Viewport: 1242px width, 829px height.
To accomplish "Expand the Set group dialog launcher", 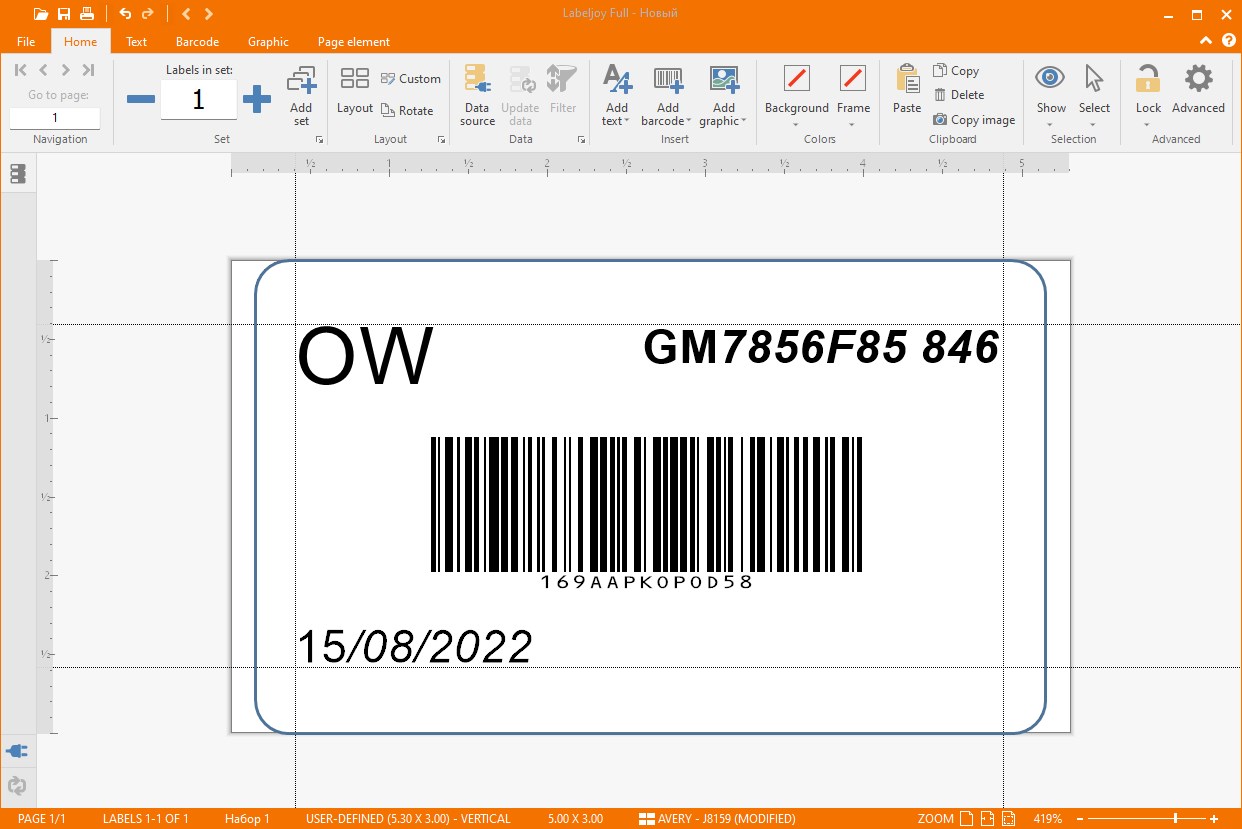I will pos(320,140).
